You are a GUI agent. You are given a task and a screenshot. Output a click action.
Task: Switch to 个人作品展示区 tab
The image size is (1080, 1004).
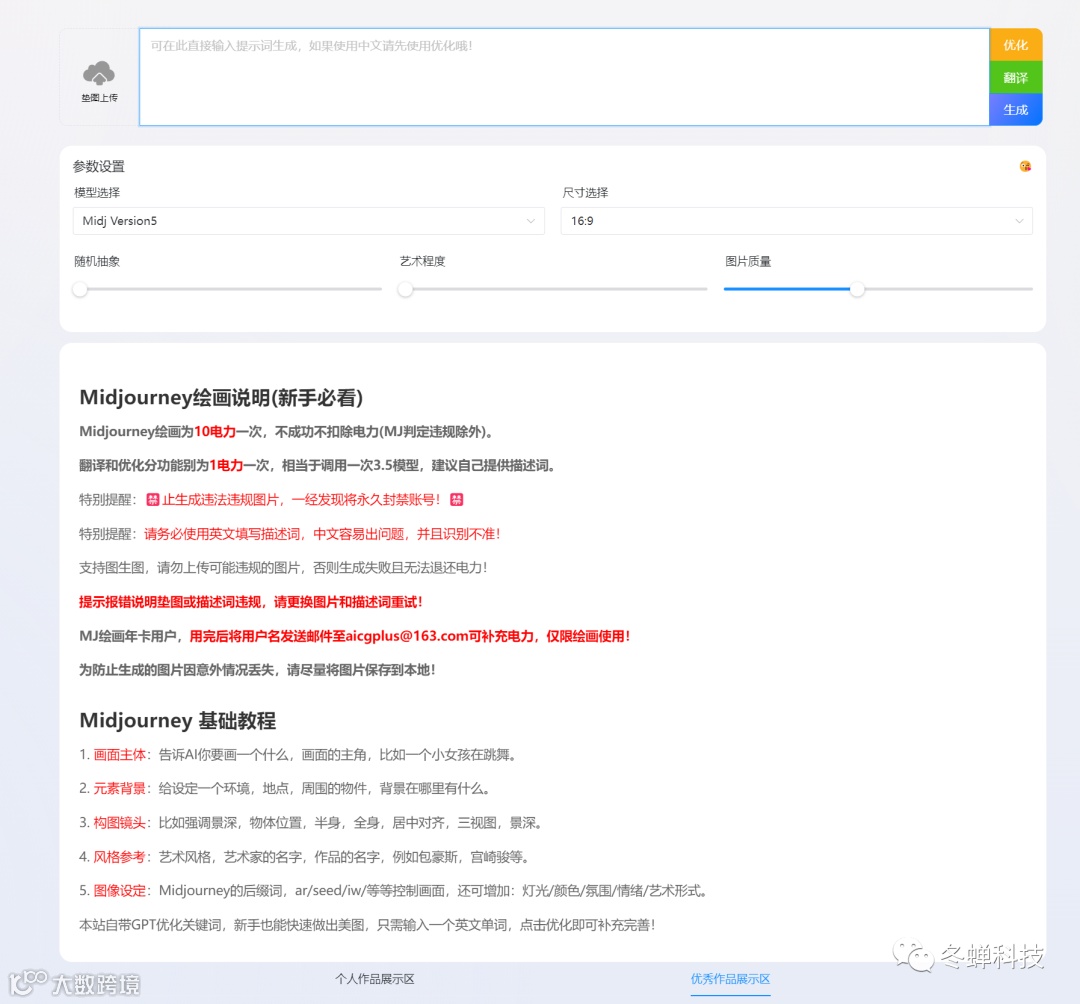pyautogui.click(x=375, y=979)
